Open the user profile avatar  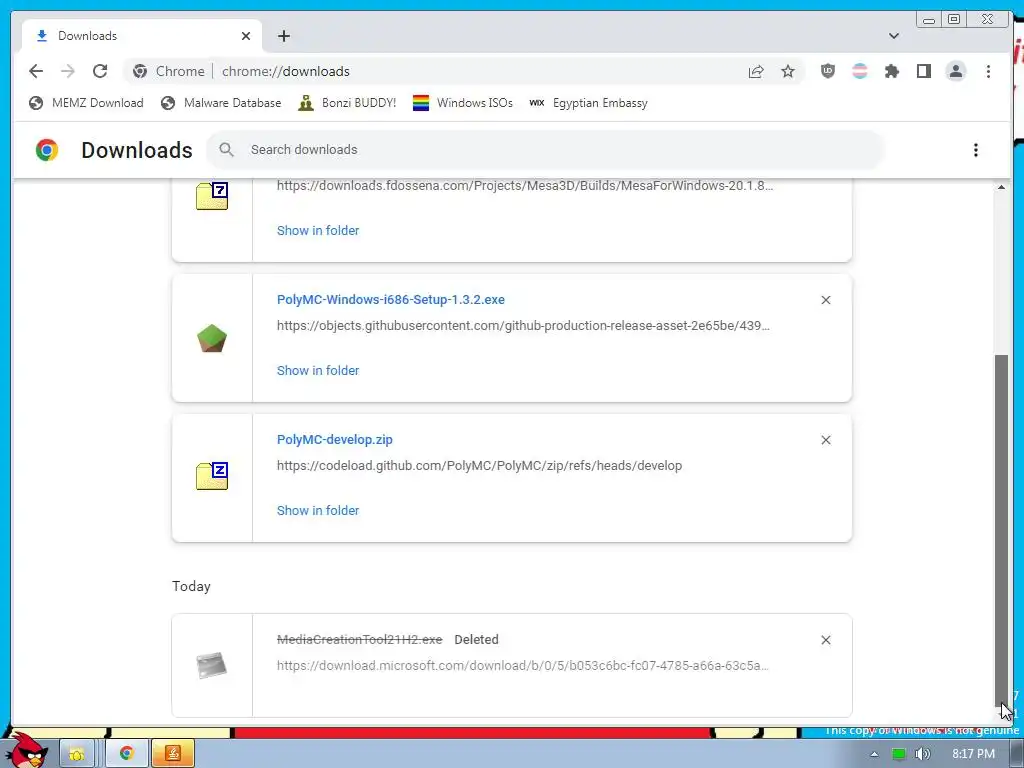[955, 71]
